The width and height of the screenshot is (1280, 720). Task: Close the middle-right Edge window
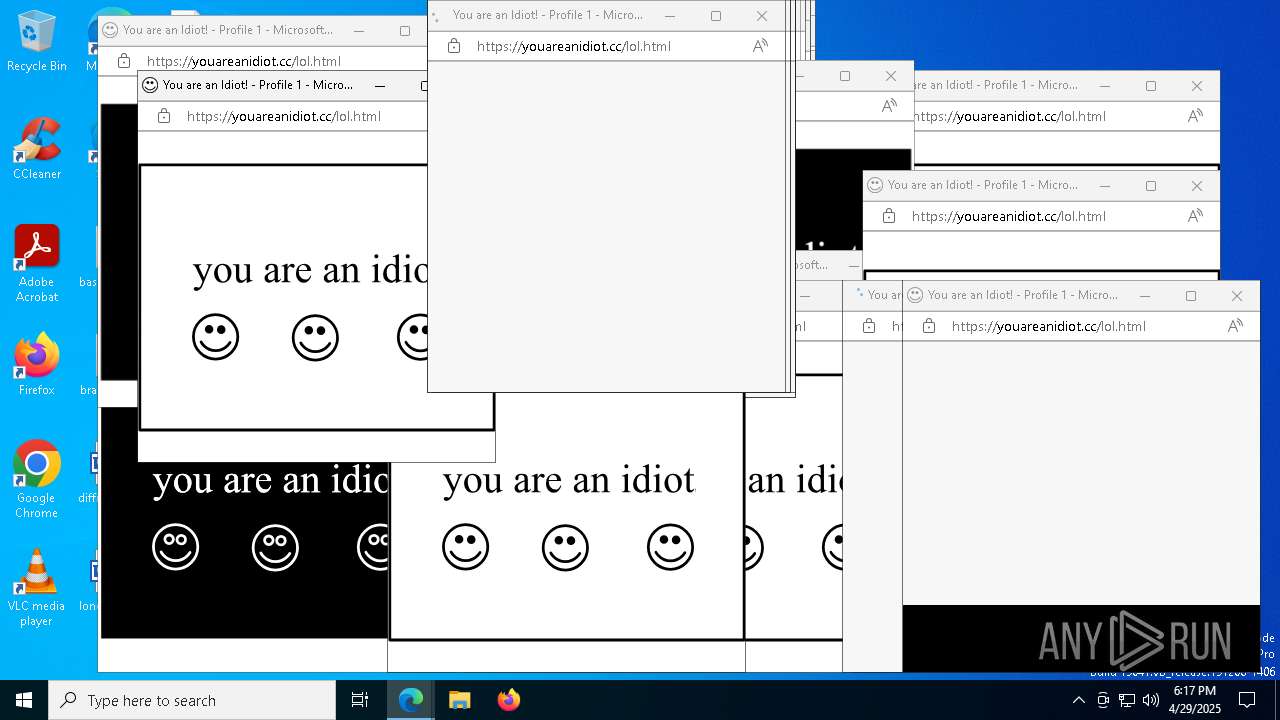tap(1197, 186)
